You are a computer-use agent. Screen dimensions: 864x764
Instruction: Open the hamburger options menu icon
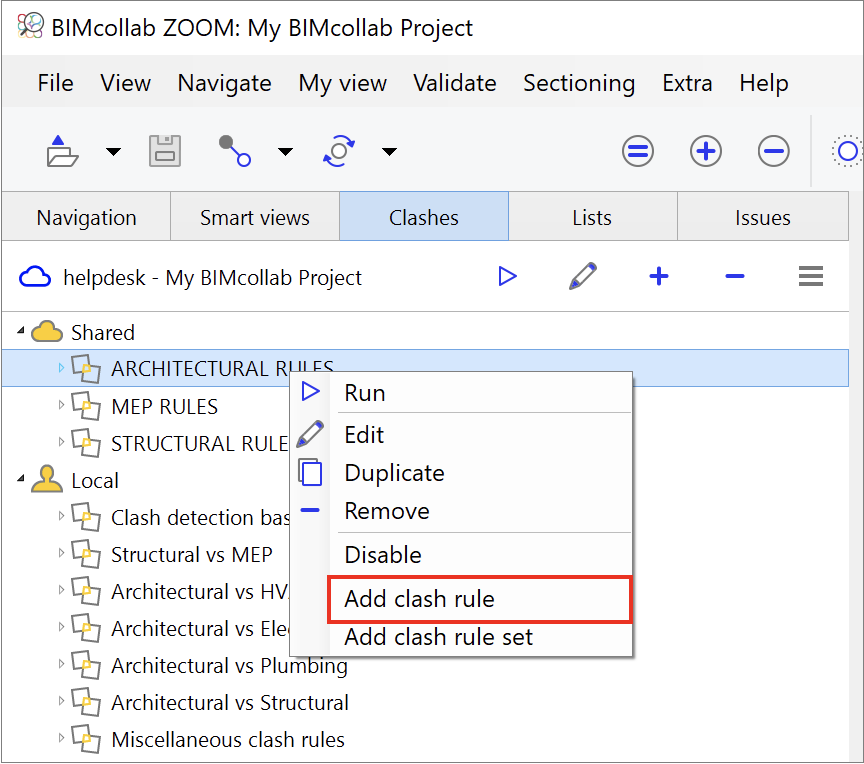pyautogui.click(x=811, y=277)
